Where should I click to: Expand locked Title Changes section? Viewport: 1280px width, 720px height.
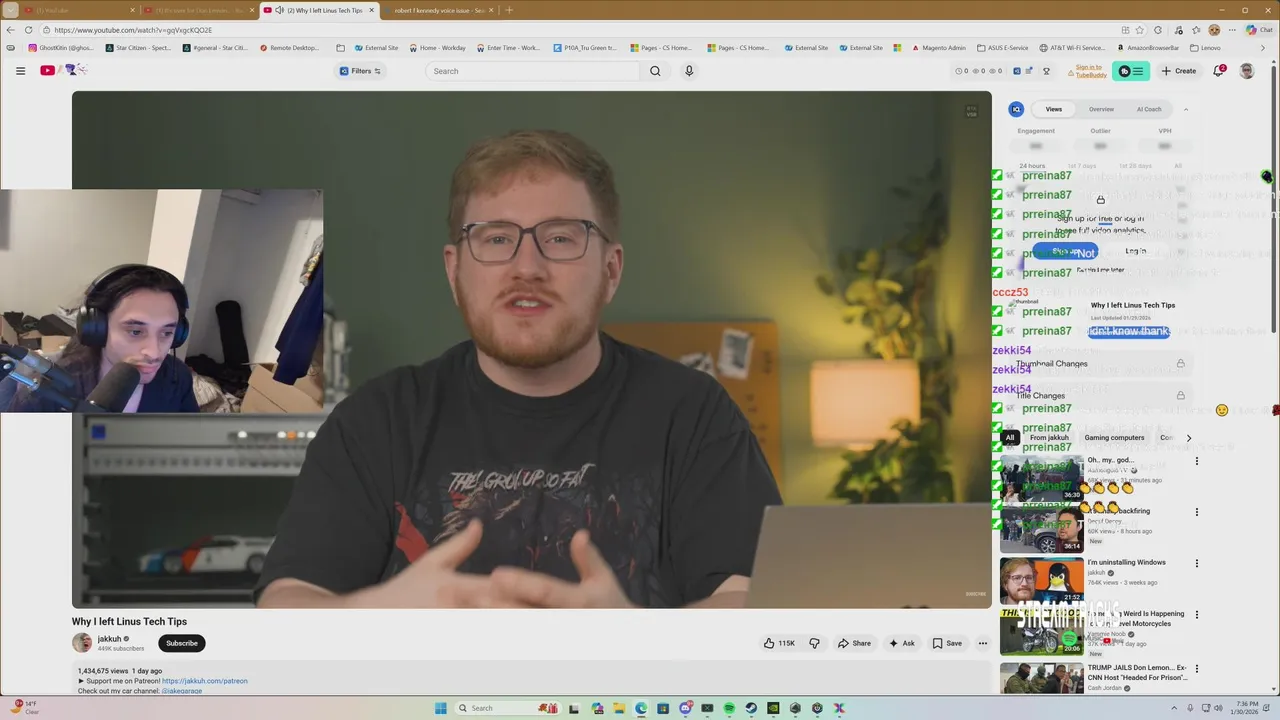coord(1100,396)
